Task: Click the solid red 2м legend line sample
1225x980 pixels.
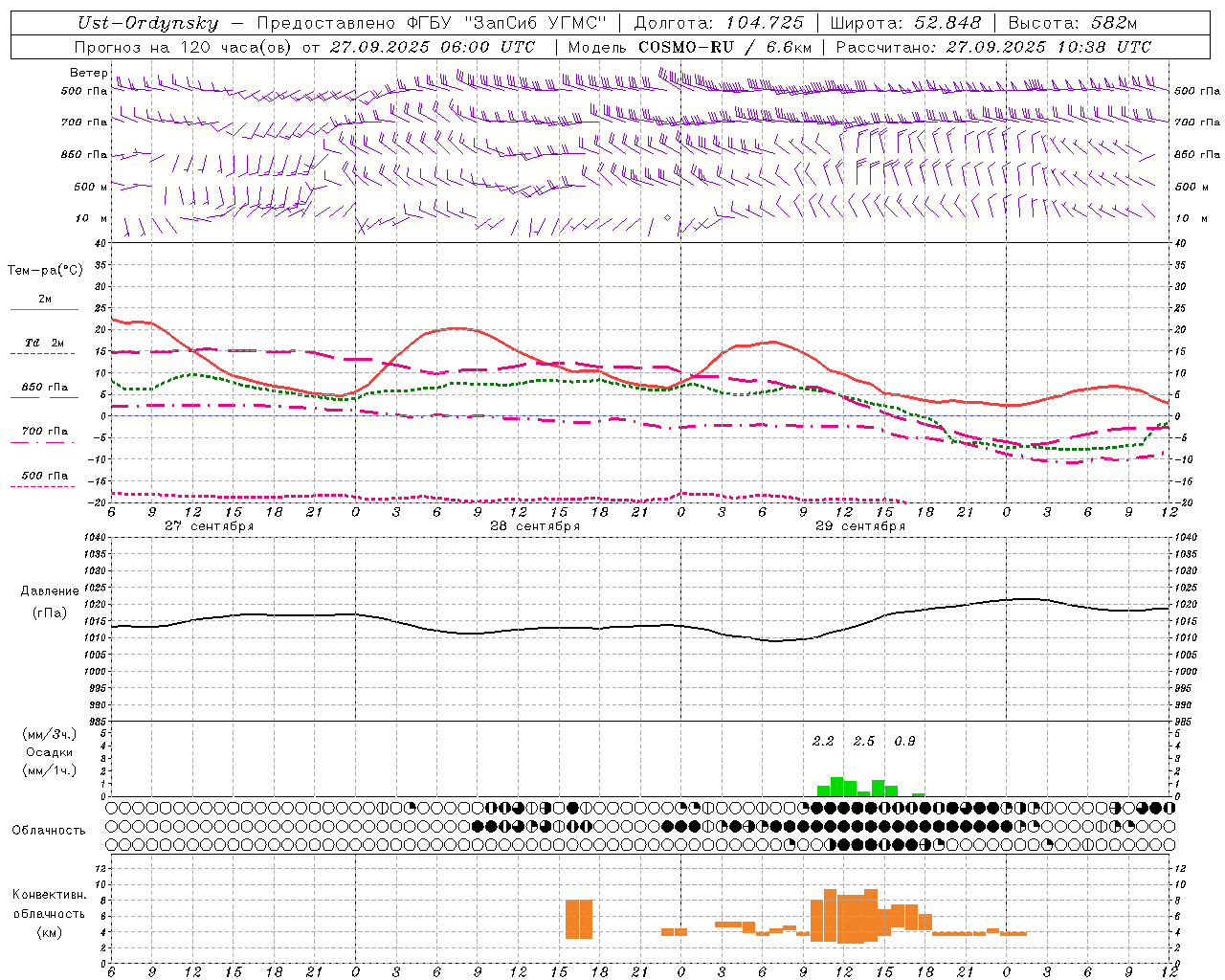Action: 44,310
